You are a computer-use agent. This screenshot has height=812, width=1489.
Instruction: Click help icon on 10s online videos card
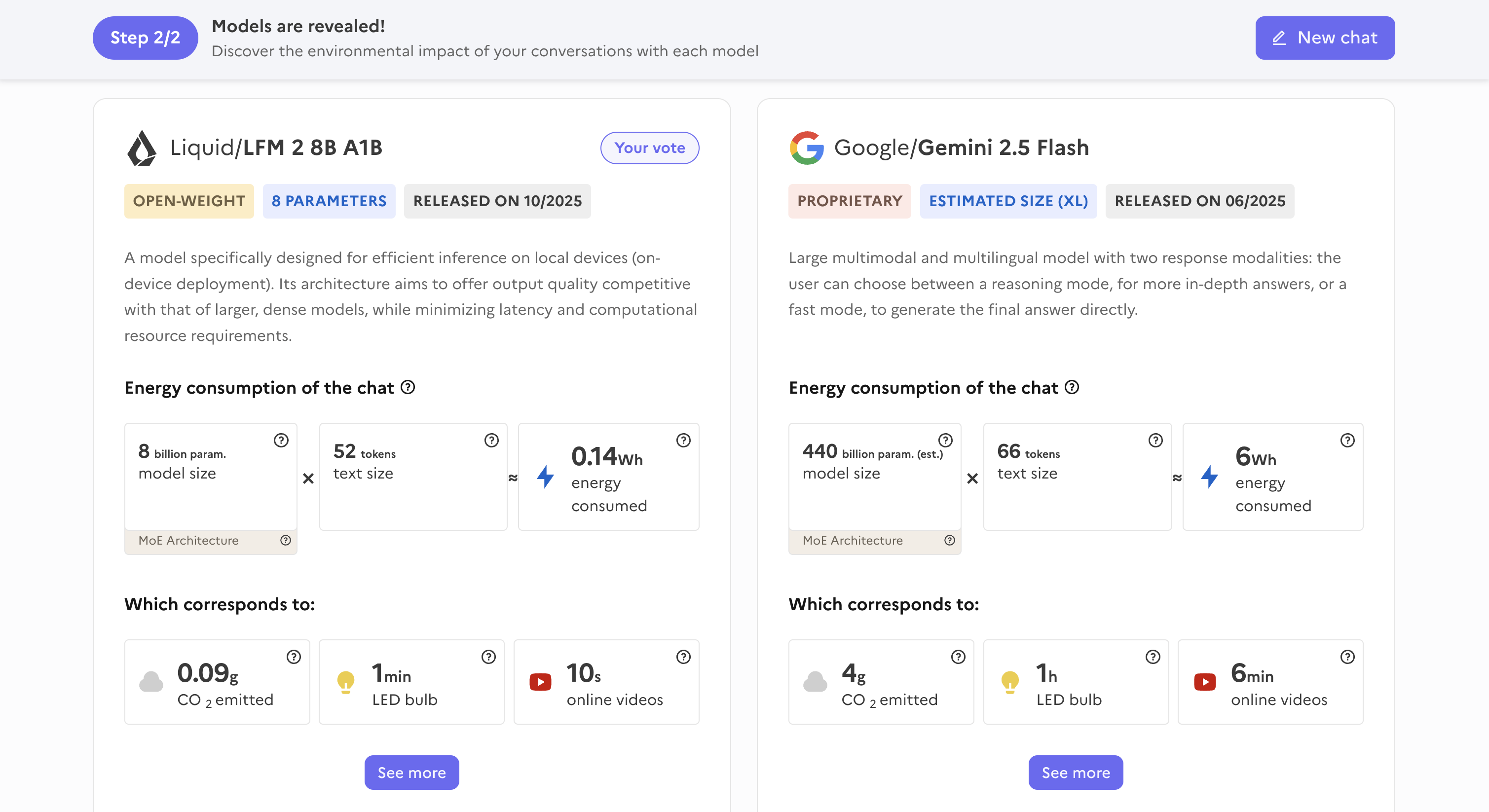pyautogui.click(x=683, y=657)
